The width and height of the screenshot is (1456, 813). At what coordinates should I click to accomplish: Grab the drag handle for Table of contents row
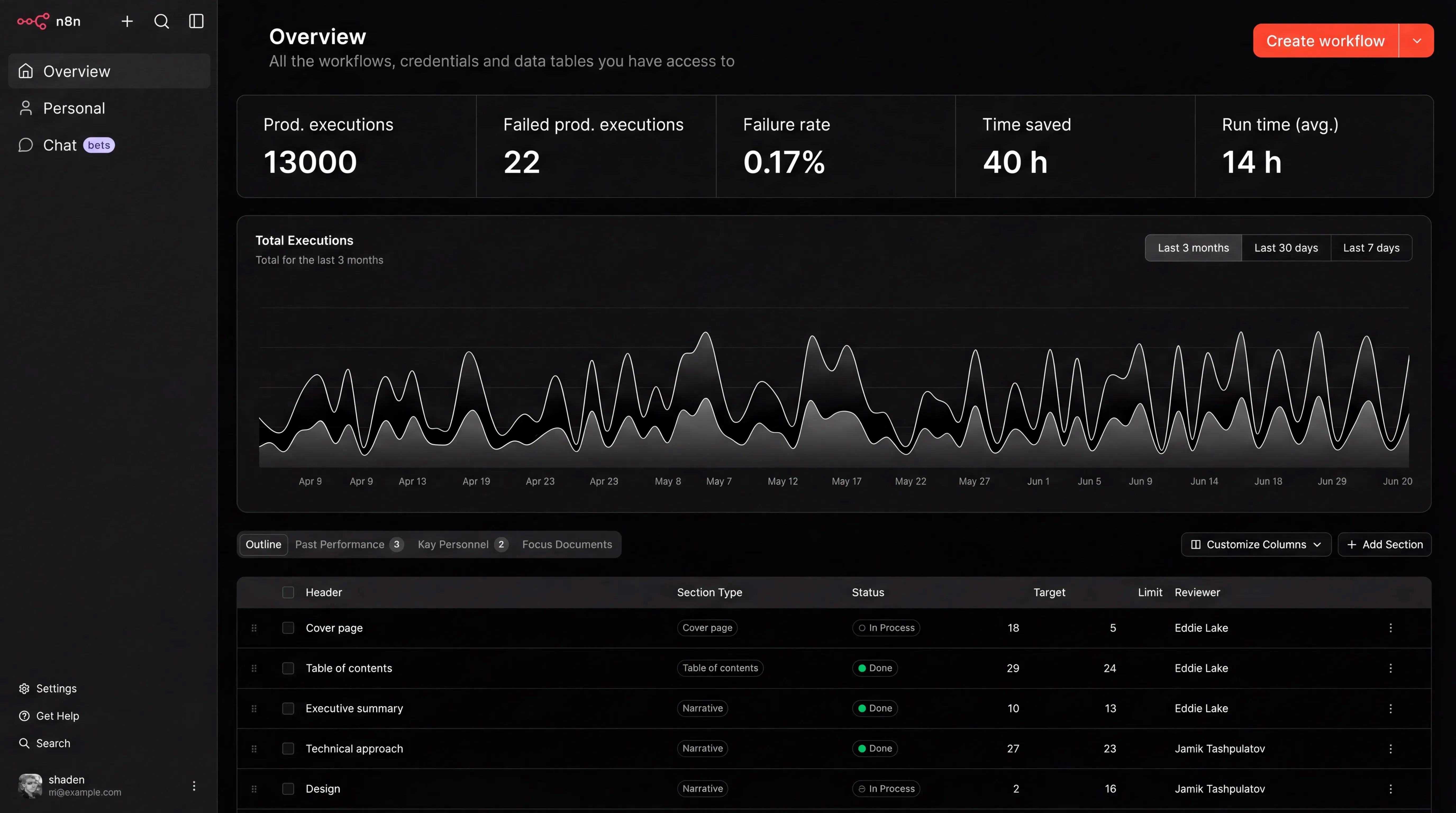click(x=254, y=668)
